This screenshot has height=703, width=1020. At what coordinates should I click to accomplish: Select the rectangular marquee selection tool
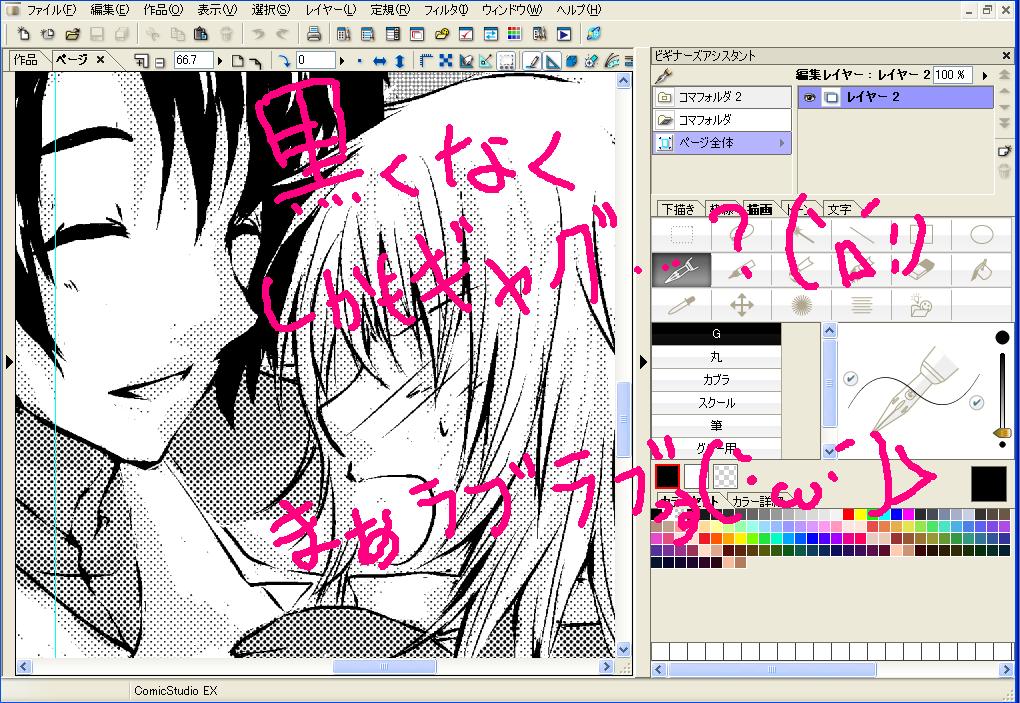[681, 234]
